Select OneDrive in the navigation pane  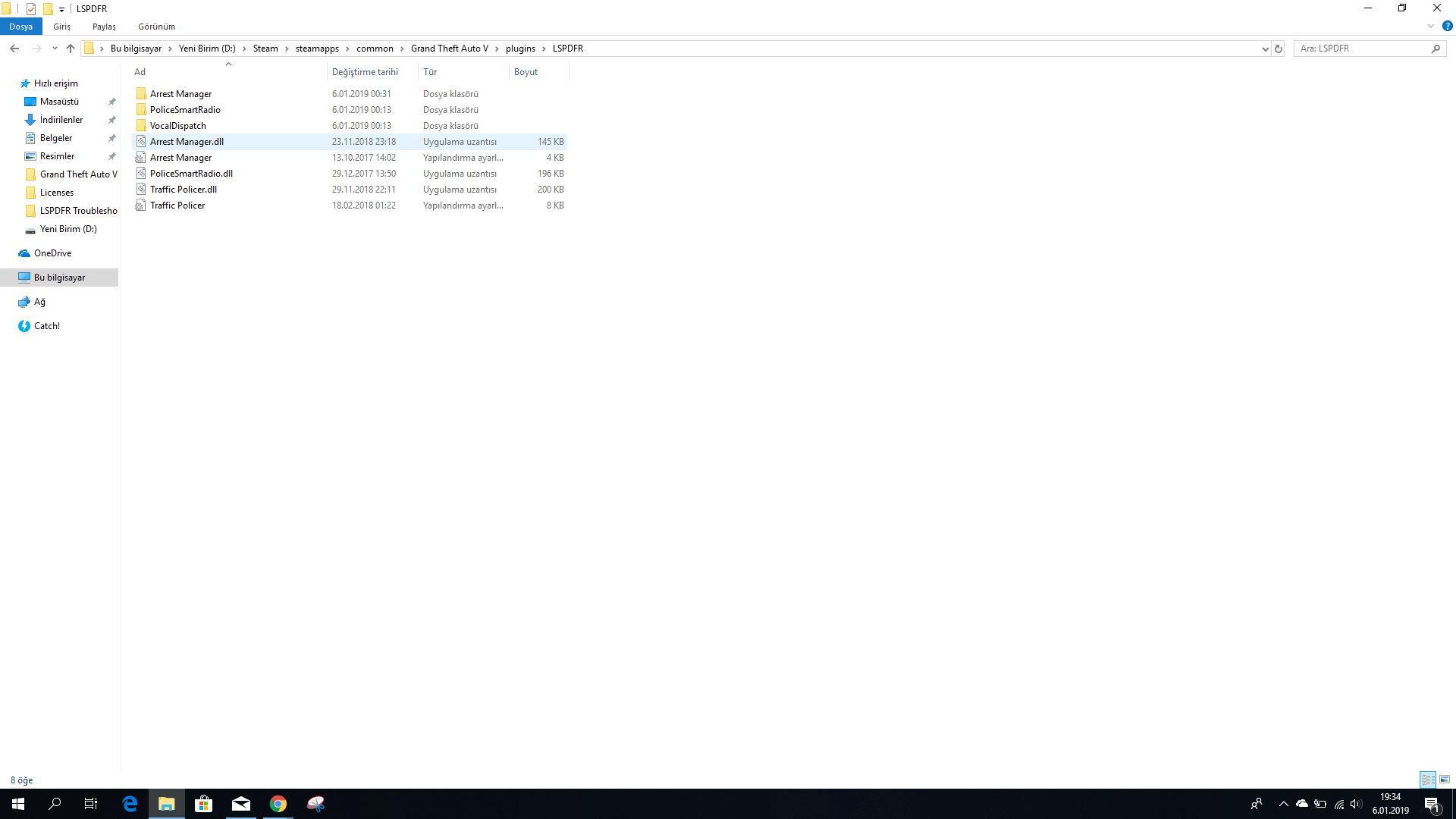(x=52, y=253)
